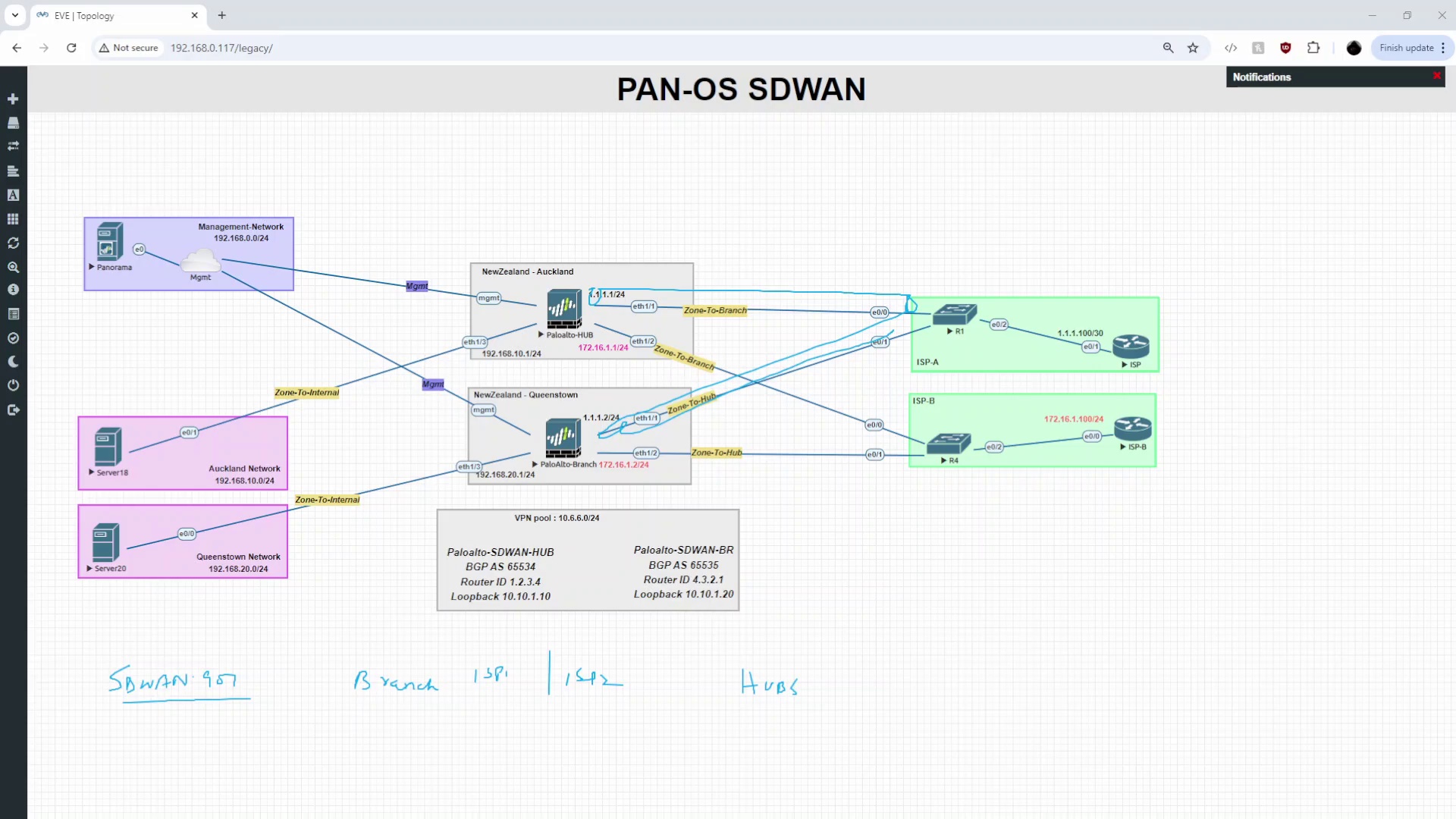Select the PaloAlto-Branch firewall node
The width and height of the screenshot is (1456, 819).
pos(563,438)
